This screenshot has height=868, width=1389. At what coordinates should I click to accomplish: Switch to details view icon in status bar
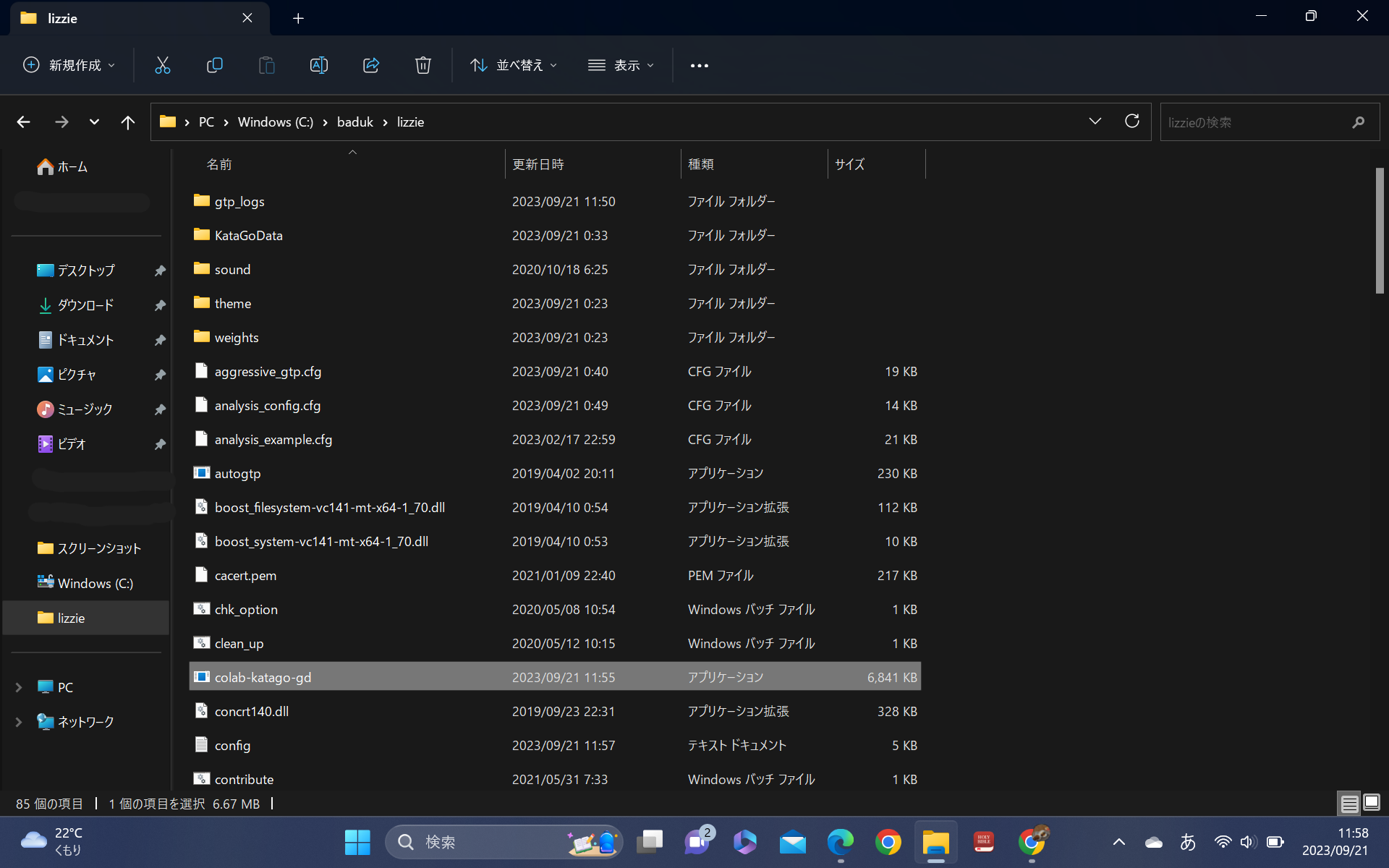1349,804
